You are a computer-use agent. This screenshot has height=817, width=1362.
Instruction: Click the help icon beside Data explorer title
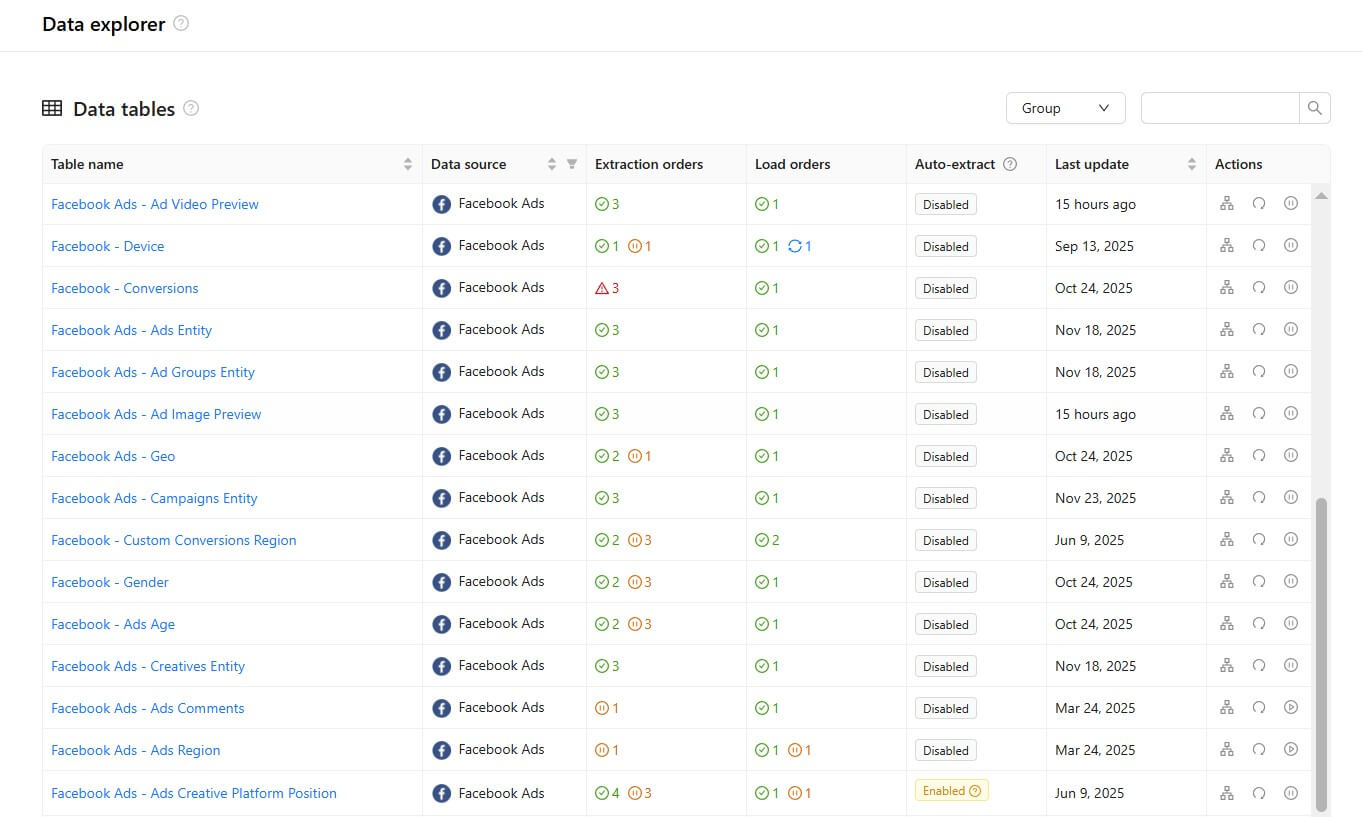[x=181, y=24]
